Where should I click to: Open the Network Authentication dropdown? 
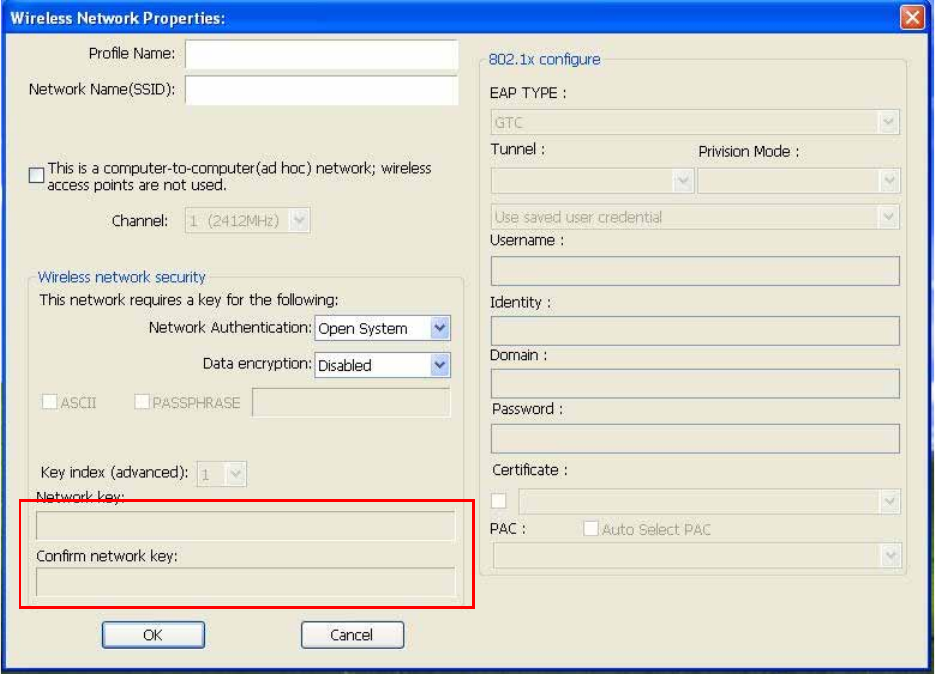coord(382,328)
